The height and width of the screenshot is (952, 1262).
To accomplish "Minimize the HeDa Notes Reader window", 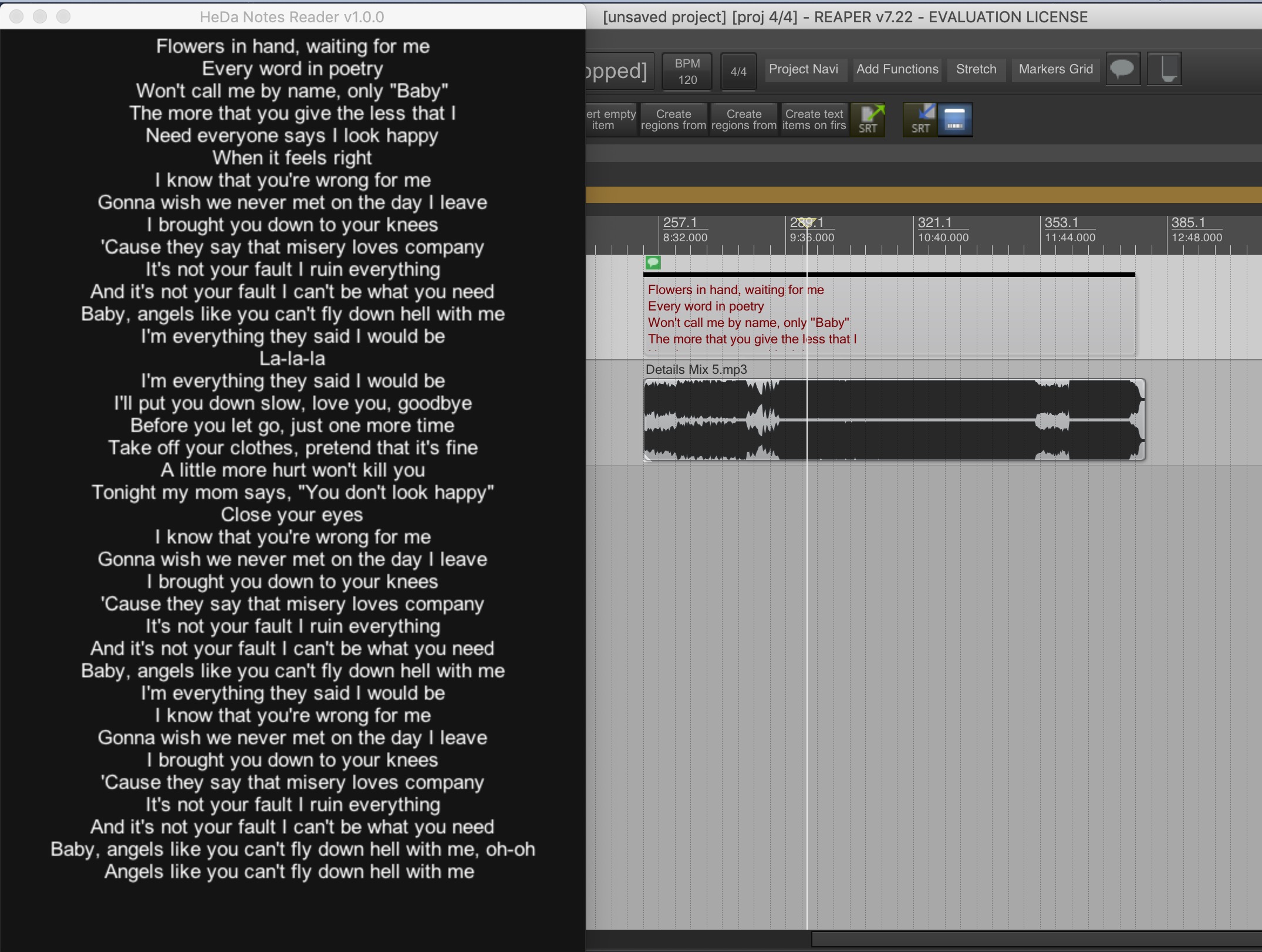I will 40,16.
